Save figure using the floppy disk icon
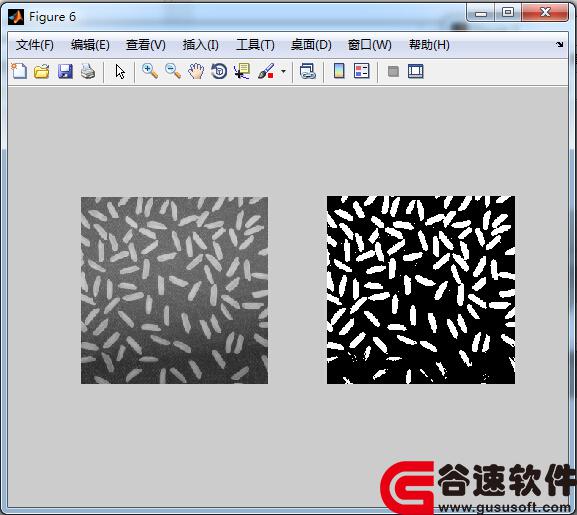The width and height of the screenshot is (577, 515). pos(65,71)
